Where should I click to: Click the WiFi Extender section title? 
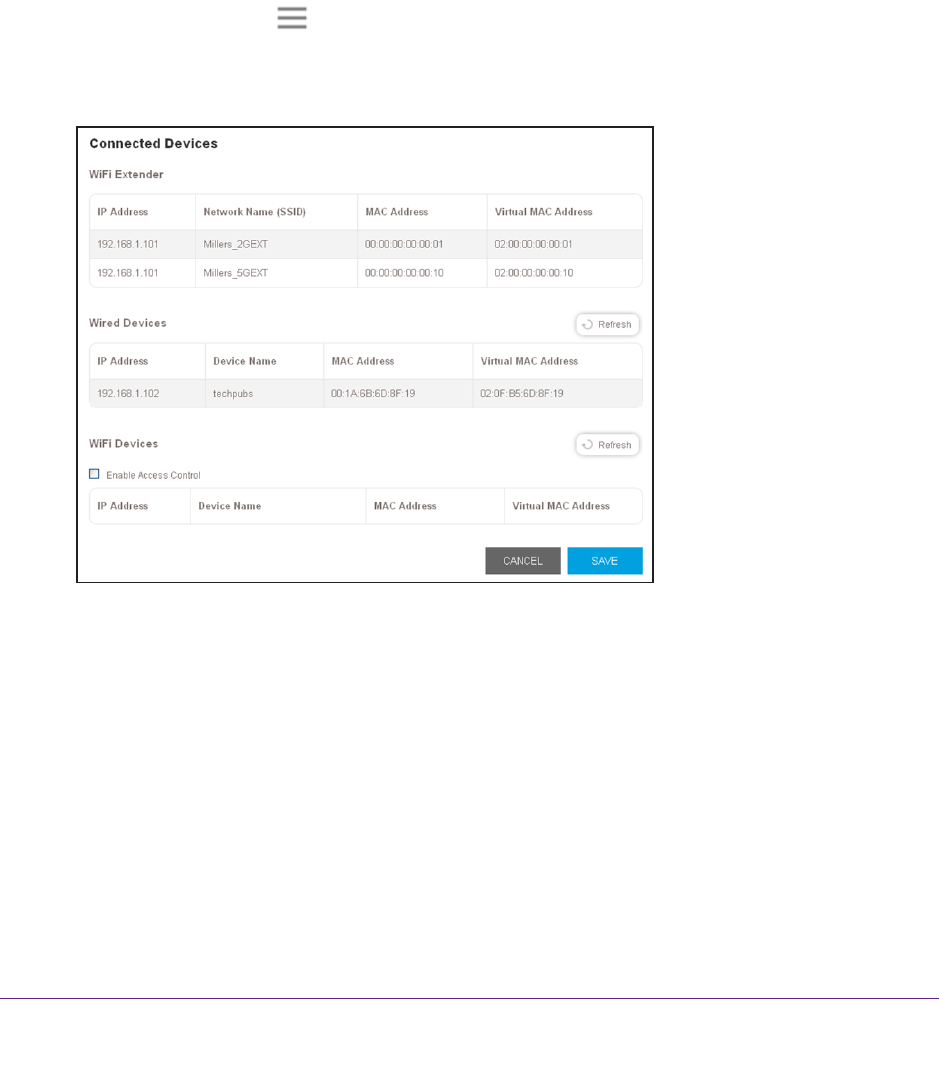pos(126,174)
